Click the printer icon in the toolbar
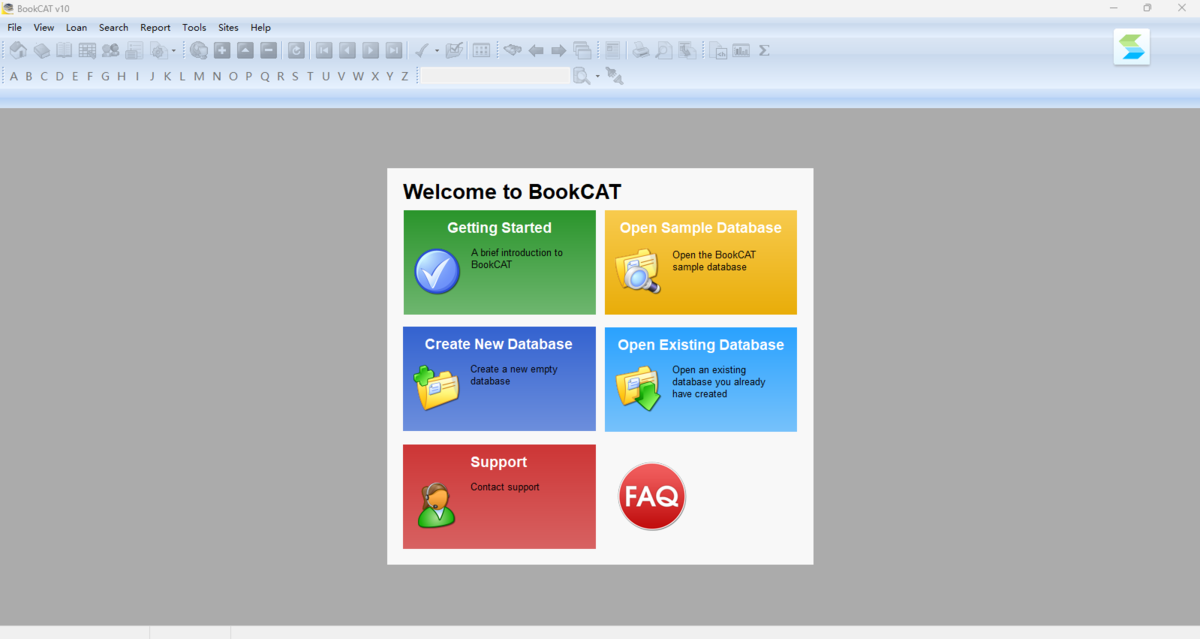The width and height of the screenshot is (1200, 639). tap(640, 50)
